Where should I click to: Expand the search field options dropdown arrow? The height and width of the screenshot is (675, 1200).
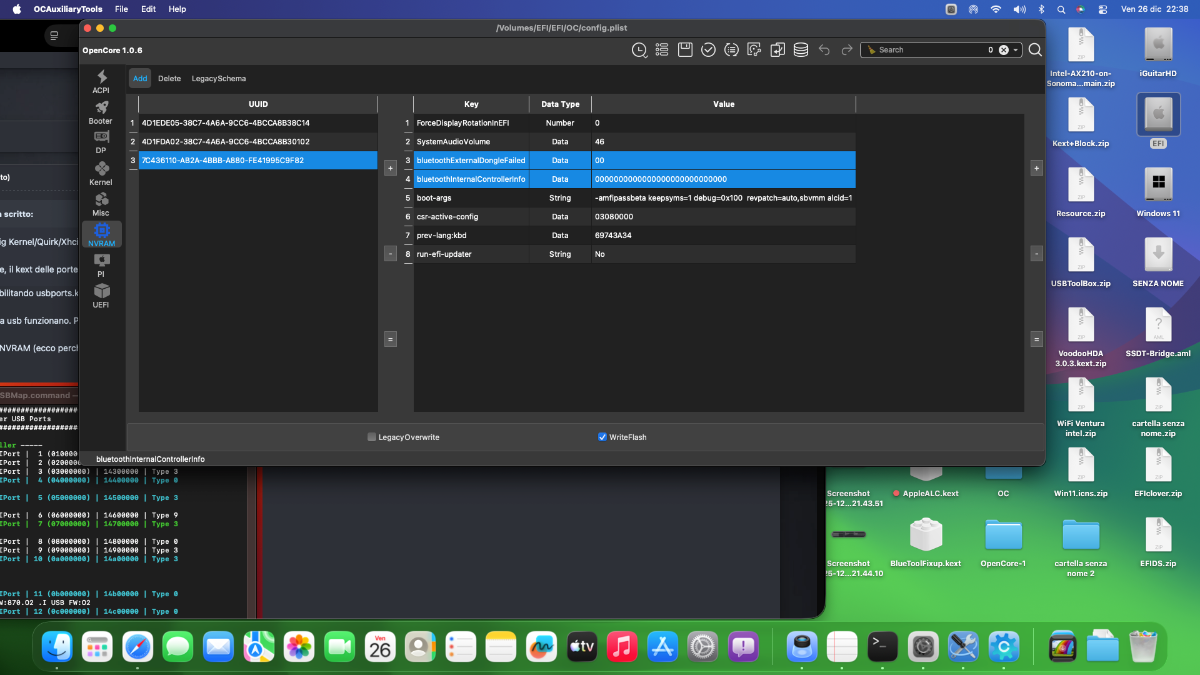[1017, 49]
